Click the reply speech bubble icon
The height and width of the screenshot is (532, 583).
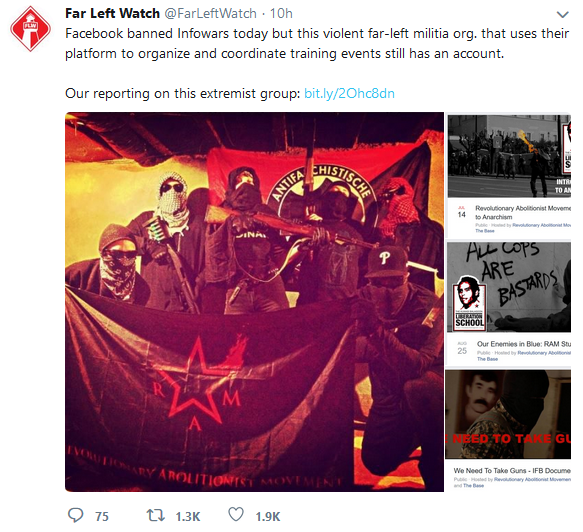tap(75, 515)
